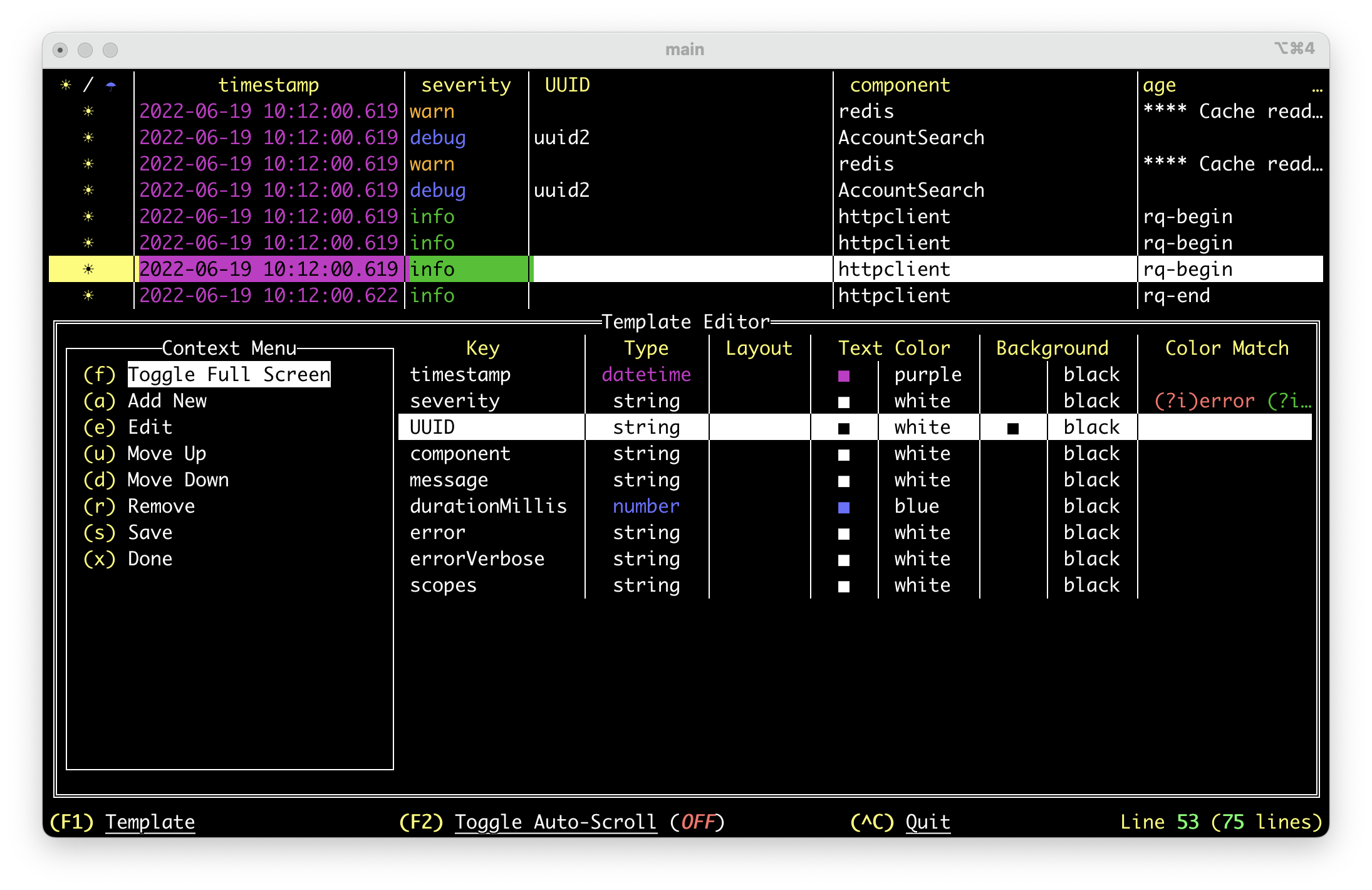The width and height of the screenshot is (1372, 890).
Task: Click the white text color square for scopes
Action: point(844,587)
